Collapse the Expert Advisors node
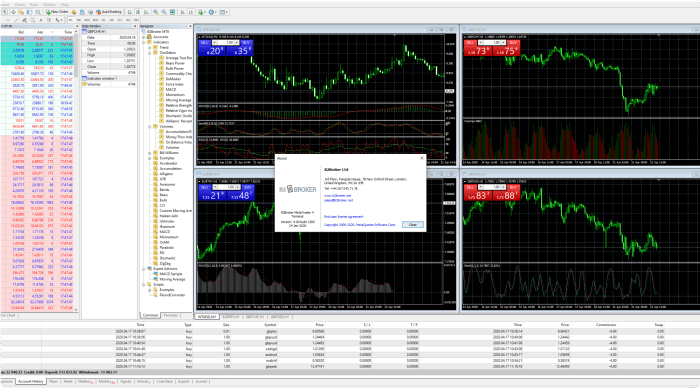 click(144, 269)
